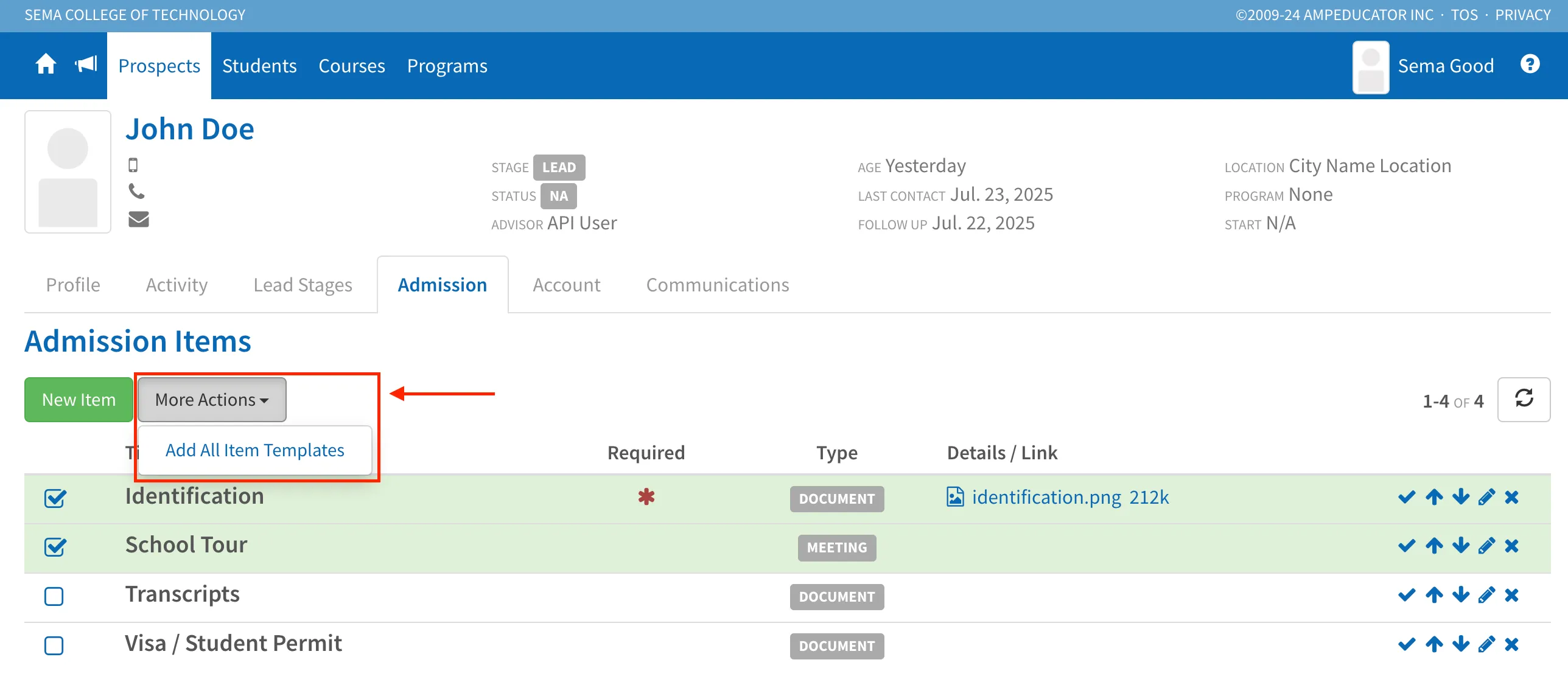This screenshot has width=1568, height=685.
Task: Open the help question mark icon
Action: 1530,64
